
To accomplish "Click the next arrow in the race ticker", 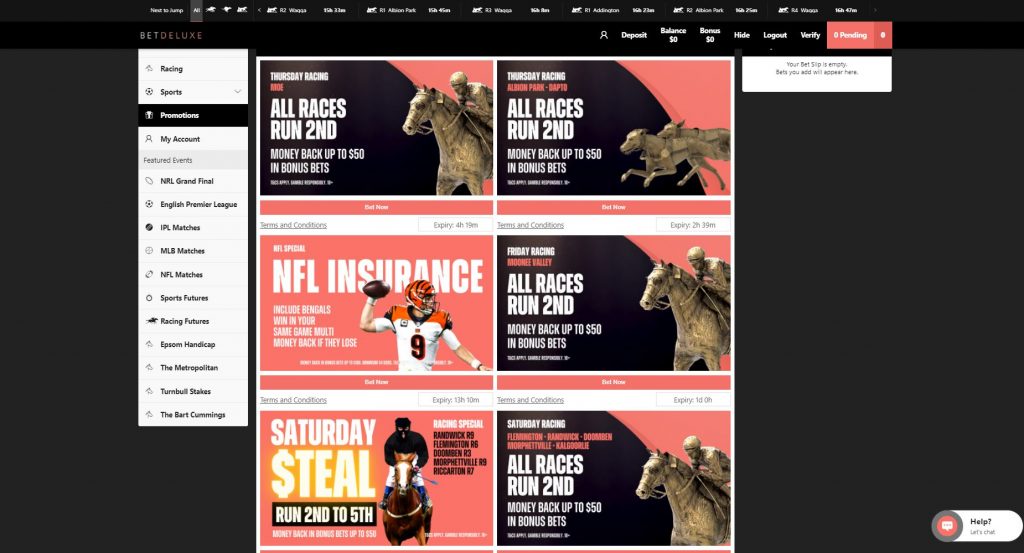I will click(x=875, y=10).
